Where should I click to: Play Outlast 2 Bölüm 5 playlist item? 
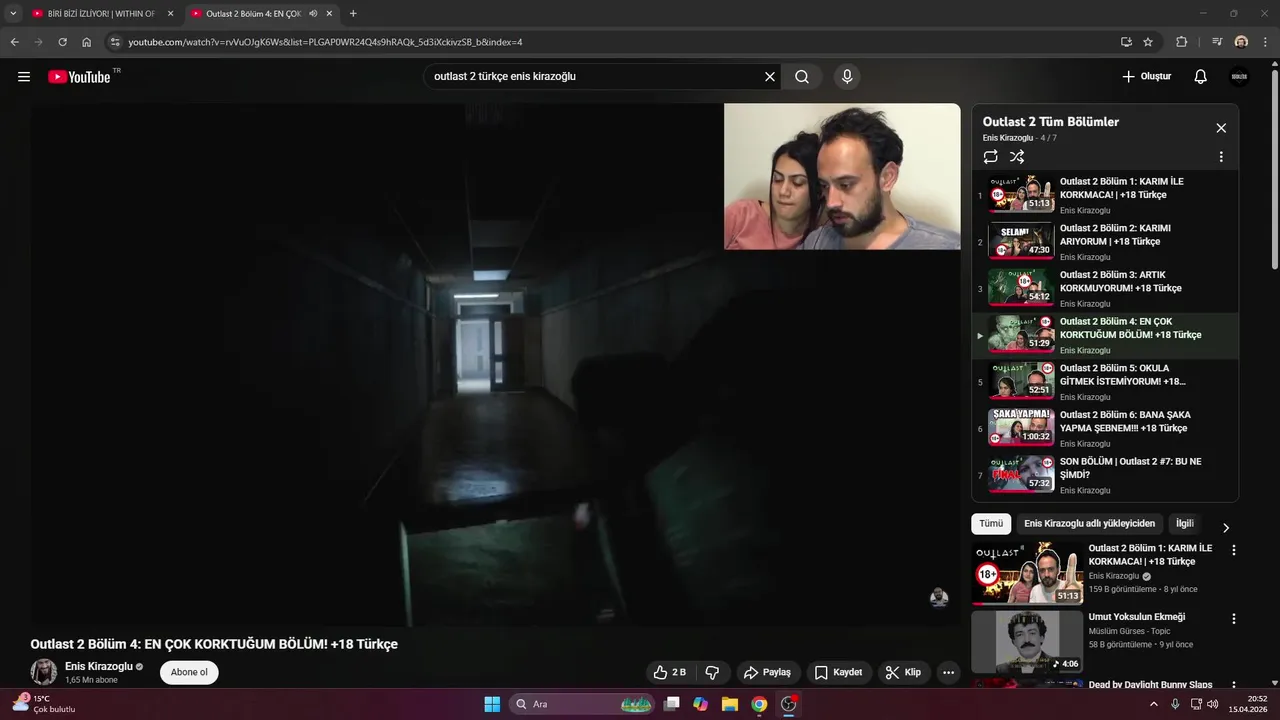pyautogui.click(x=1105, y=382)
